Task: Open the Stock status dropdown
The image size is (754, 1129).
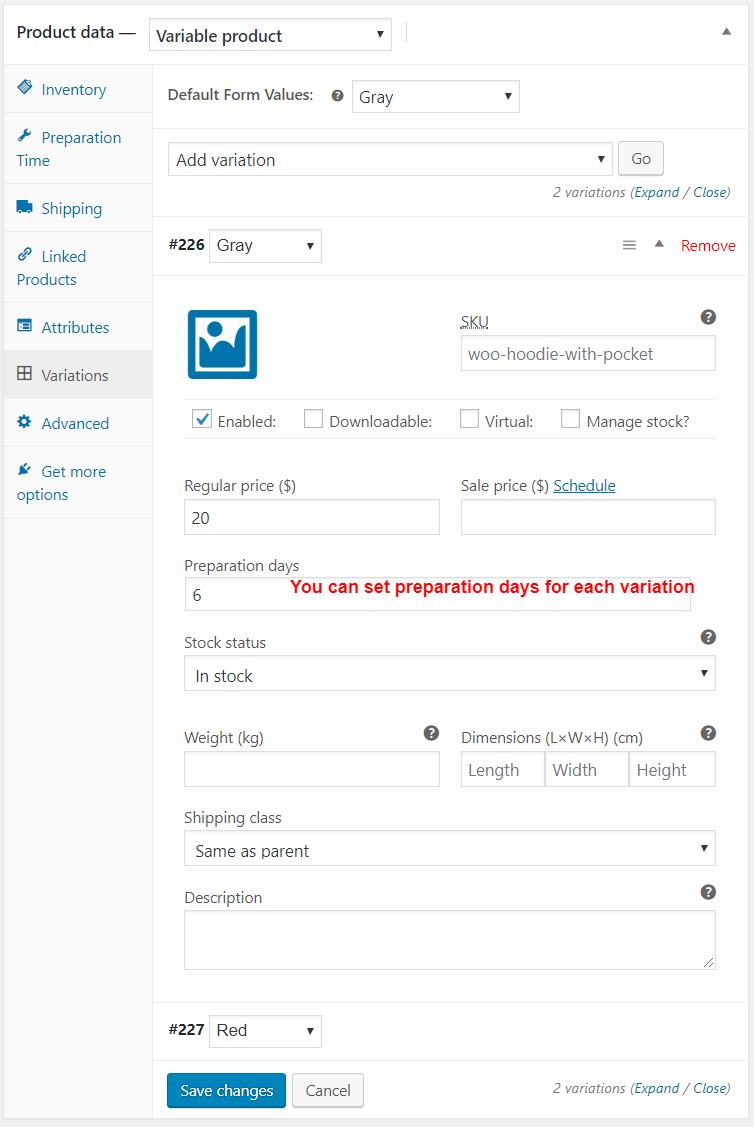Action: click(x=449, y=674)
